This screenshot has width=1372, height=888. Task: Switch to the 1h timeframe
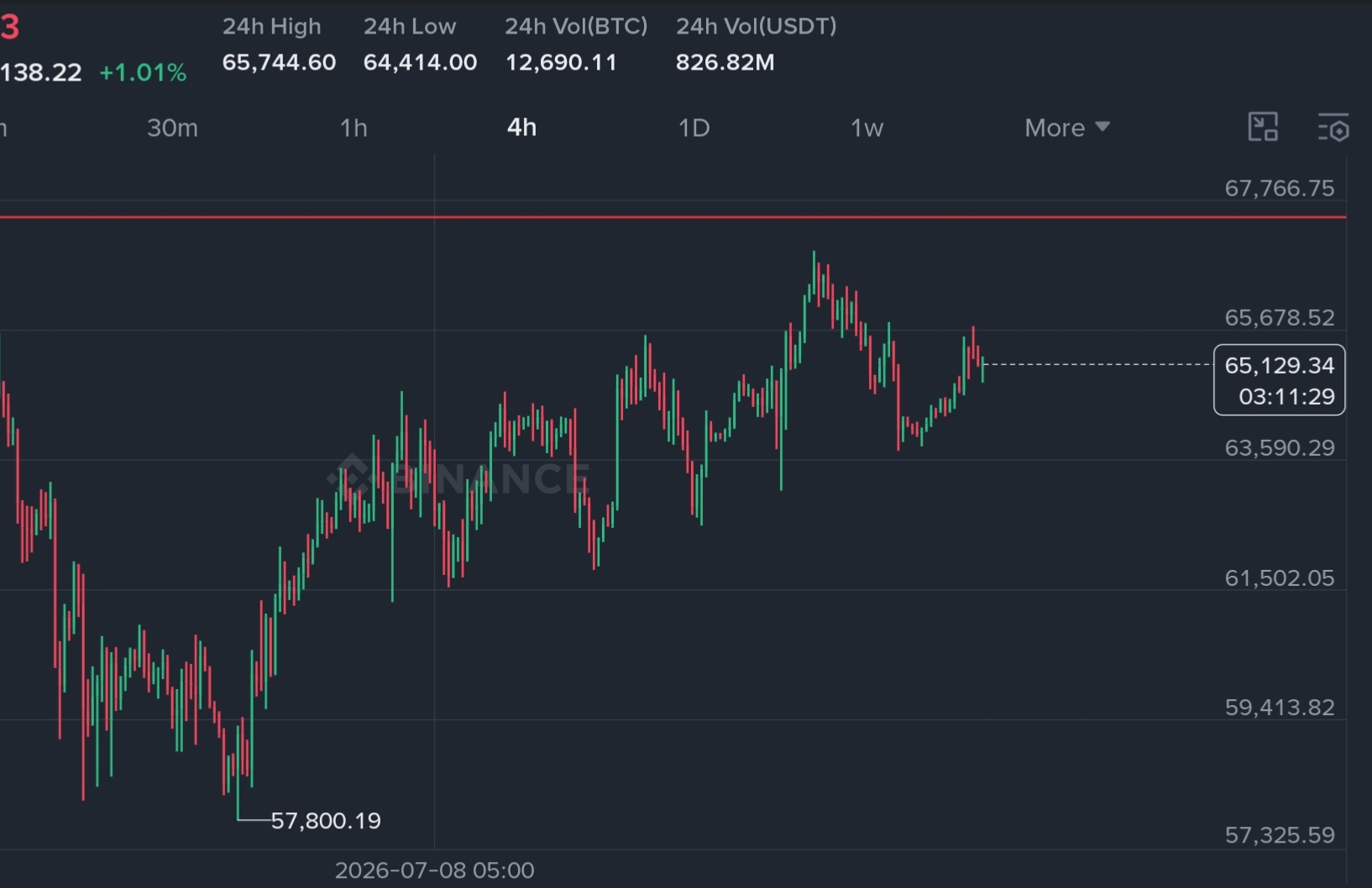pos(353,128)
